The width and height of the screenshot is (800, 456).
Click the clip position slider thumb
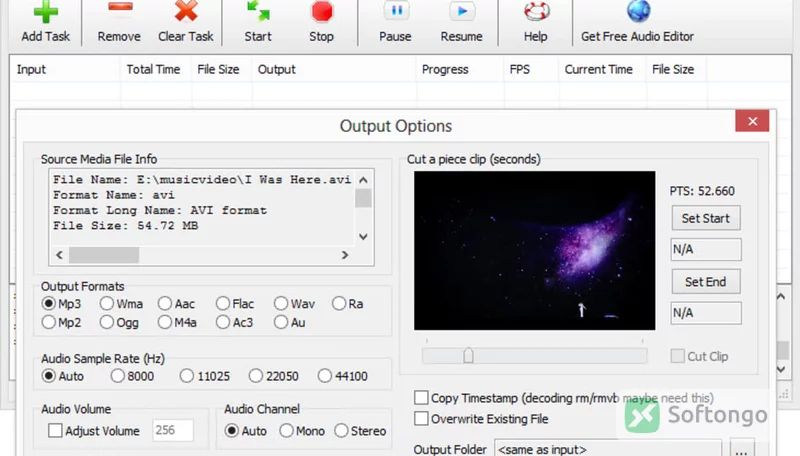tap(468, 355)
